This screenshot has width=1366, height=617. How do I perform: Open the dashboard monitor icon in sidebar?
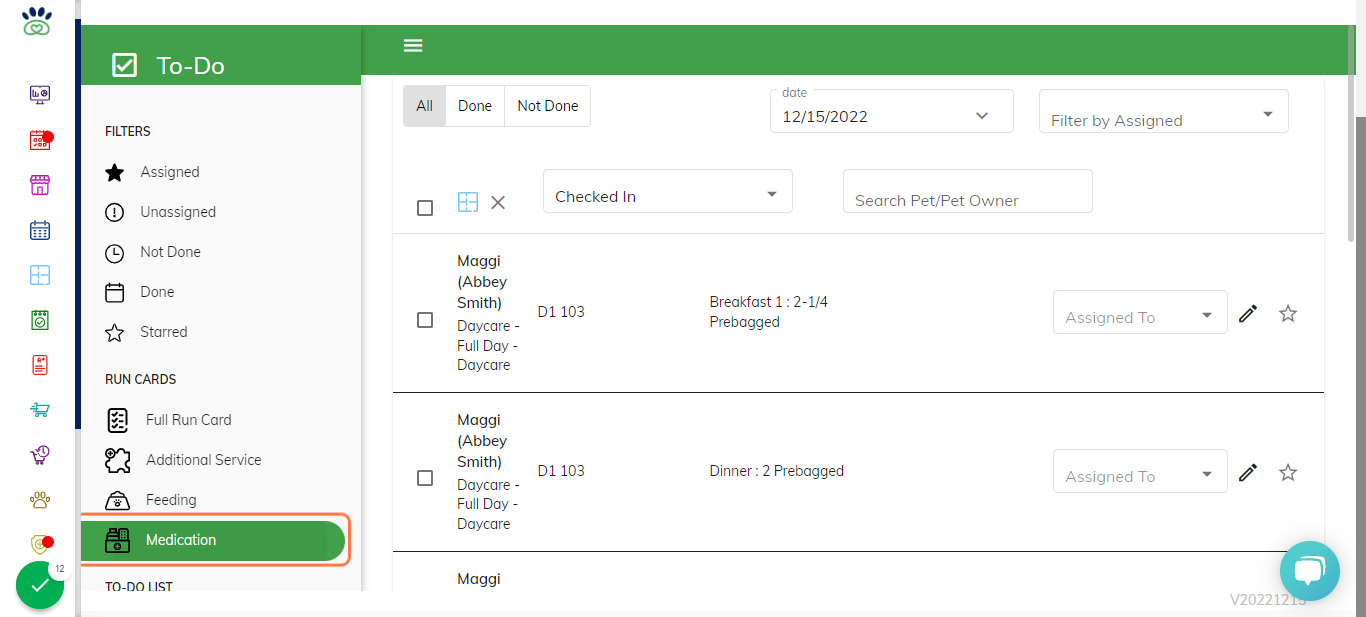pos(39,95)
